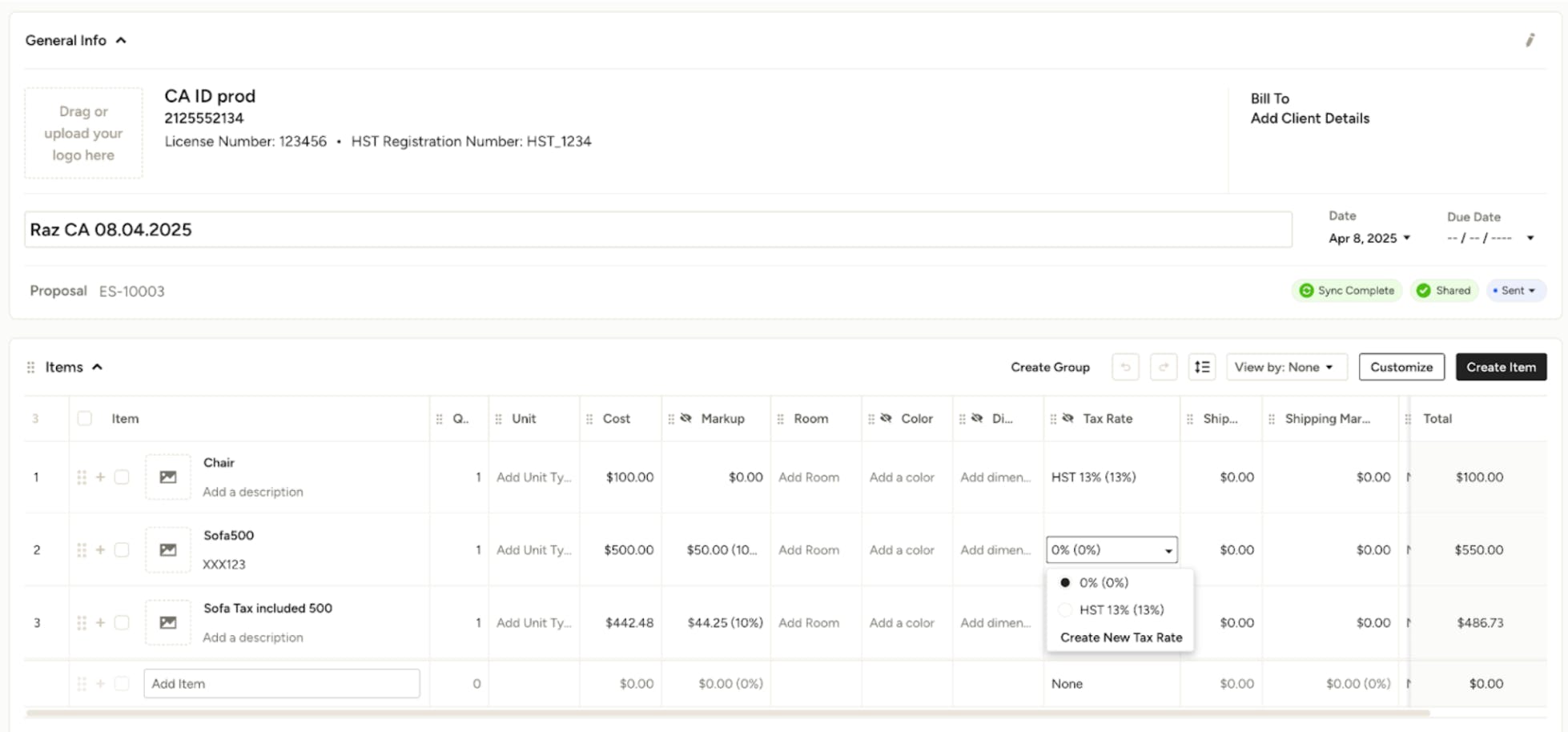Click grip handle of Q.. quantity column

click(x=439, y=419)
